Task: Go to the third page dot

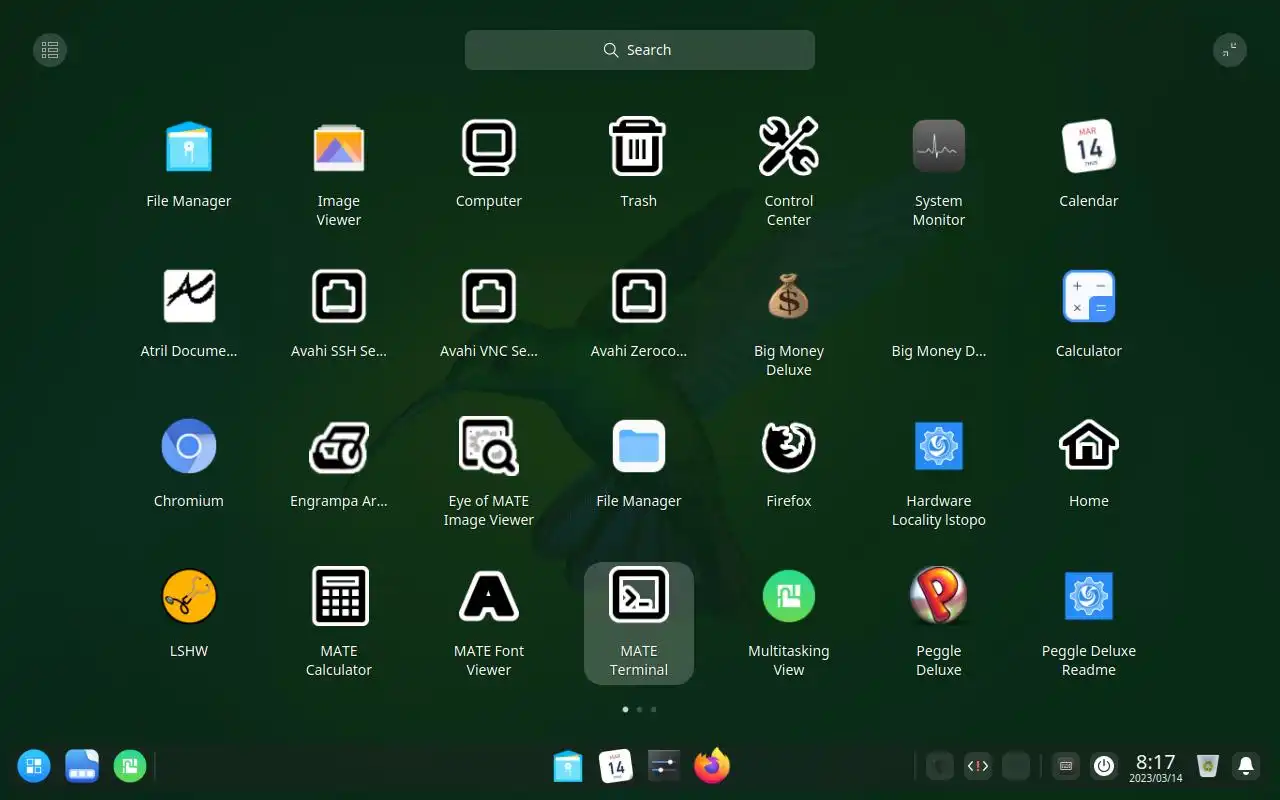Action: 654,709
